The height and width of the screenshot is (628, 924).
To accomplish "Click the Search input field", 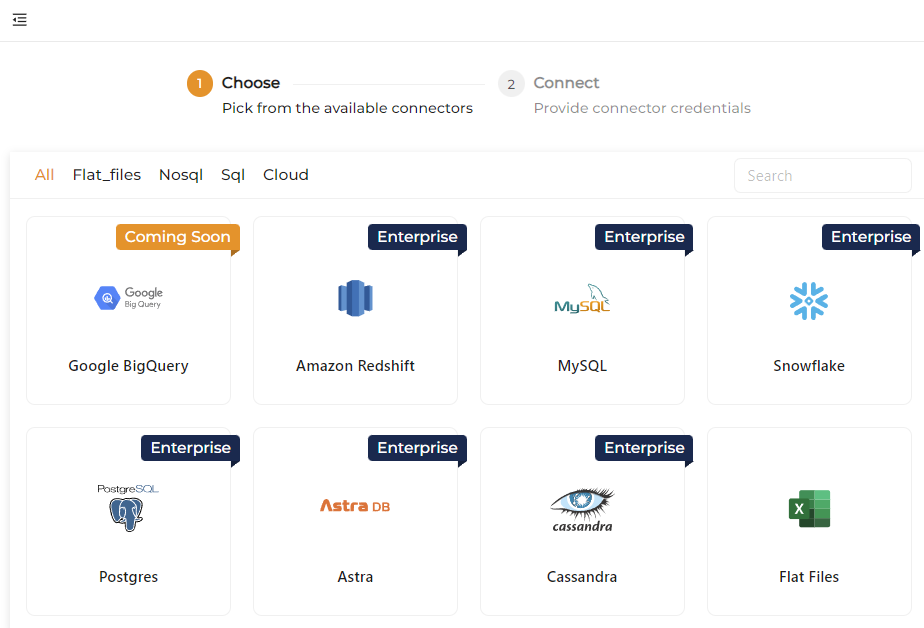I will click(x=822, y=175).
